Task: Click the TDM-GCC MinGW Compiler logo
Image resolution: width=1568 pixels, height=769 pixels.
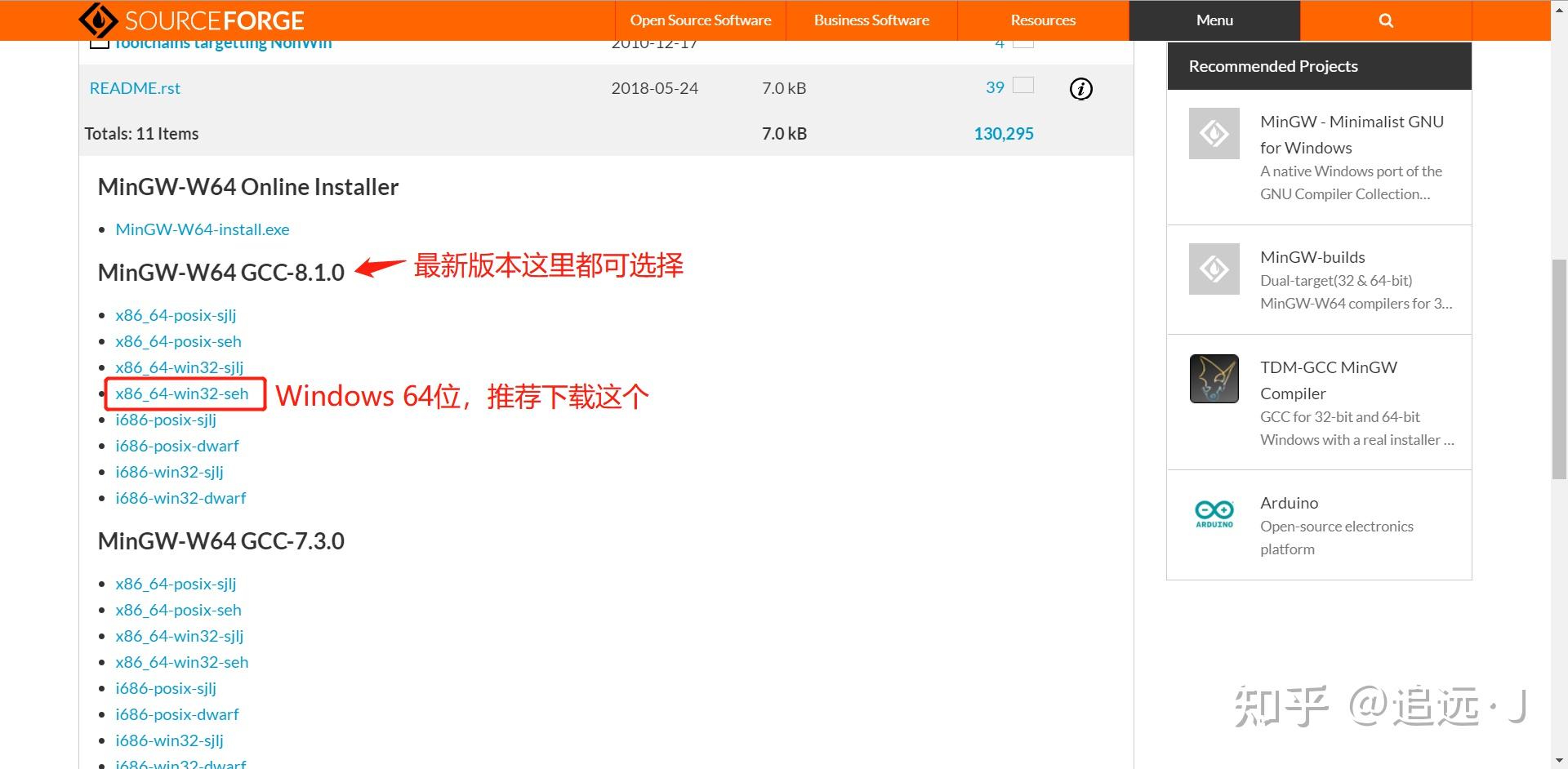Action: click(1214, 379)
